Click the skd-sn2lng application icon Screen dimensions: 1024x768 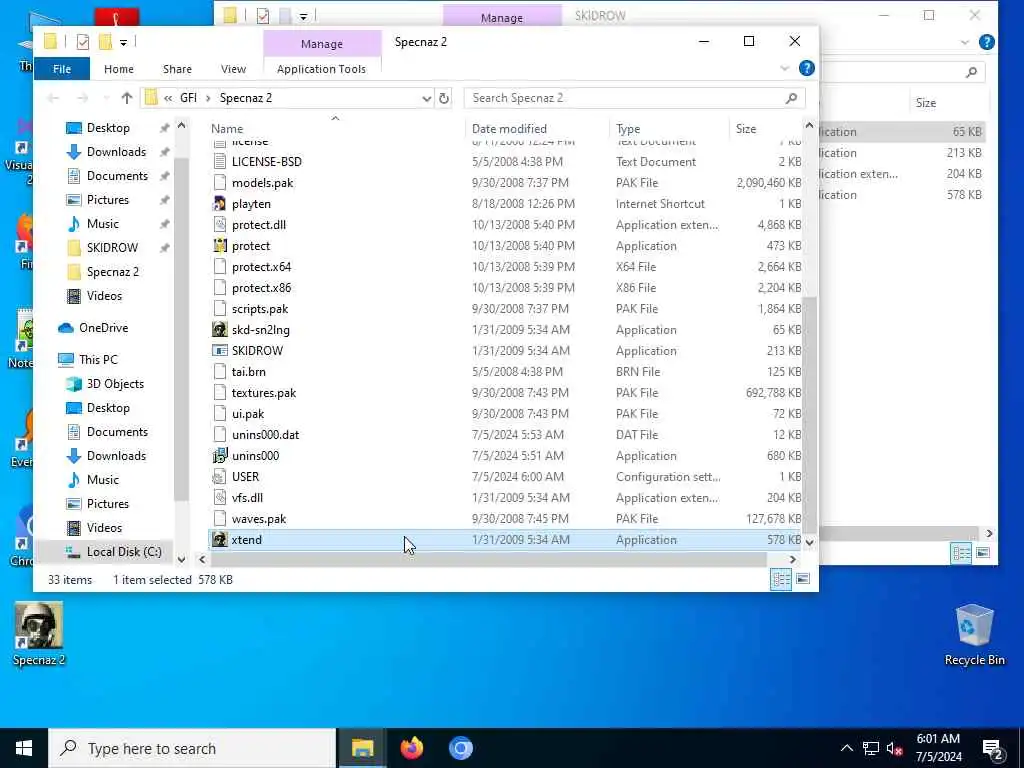[x=220, y=330]
